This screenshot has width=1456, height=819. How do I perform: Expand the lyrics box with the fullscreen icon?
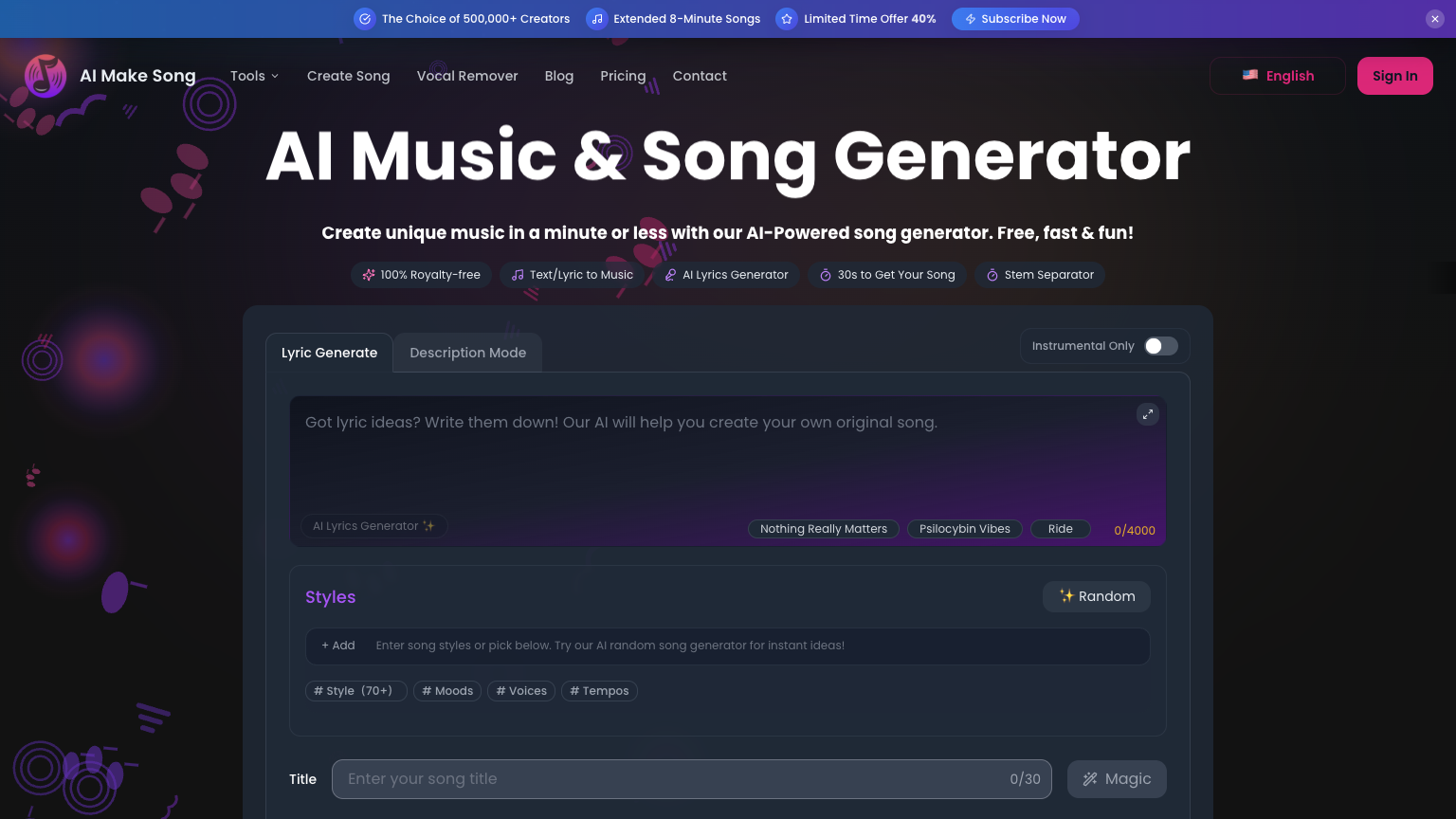click(x=1147, y=414)
